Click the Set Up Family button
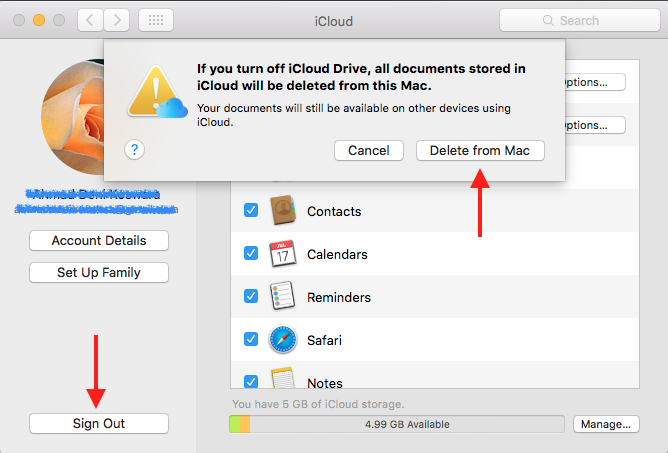The height and width of the screenshot is (453, 668). pyautogui.click(x=99, y=273)
